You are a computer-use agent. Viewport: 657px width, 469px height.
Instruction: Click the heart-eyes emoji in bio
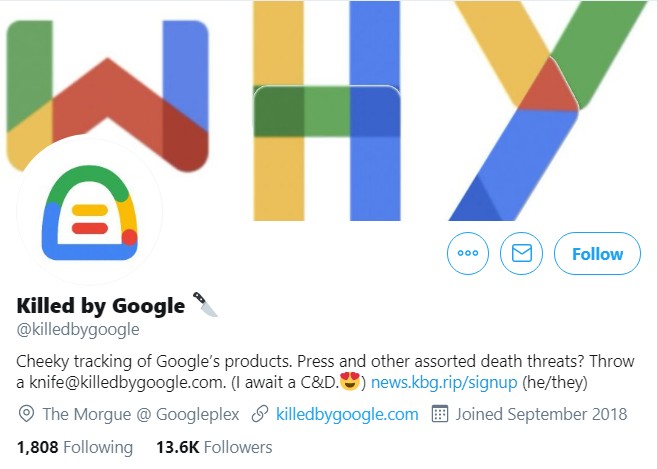click(350, 381)
